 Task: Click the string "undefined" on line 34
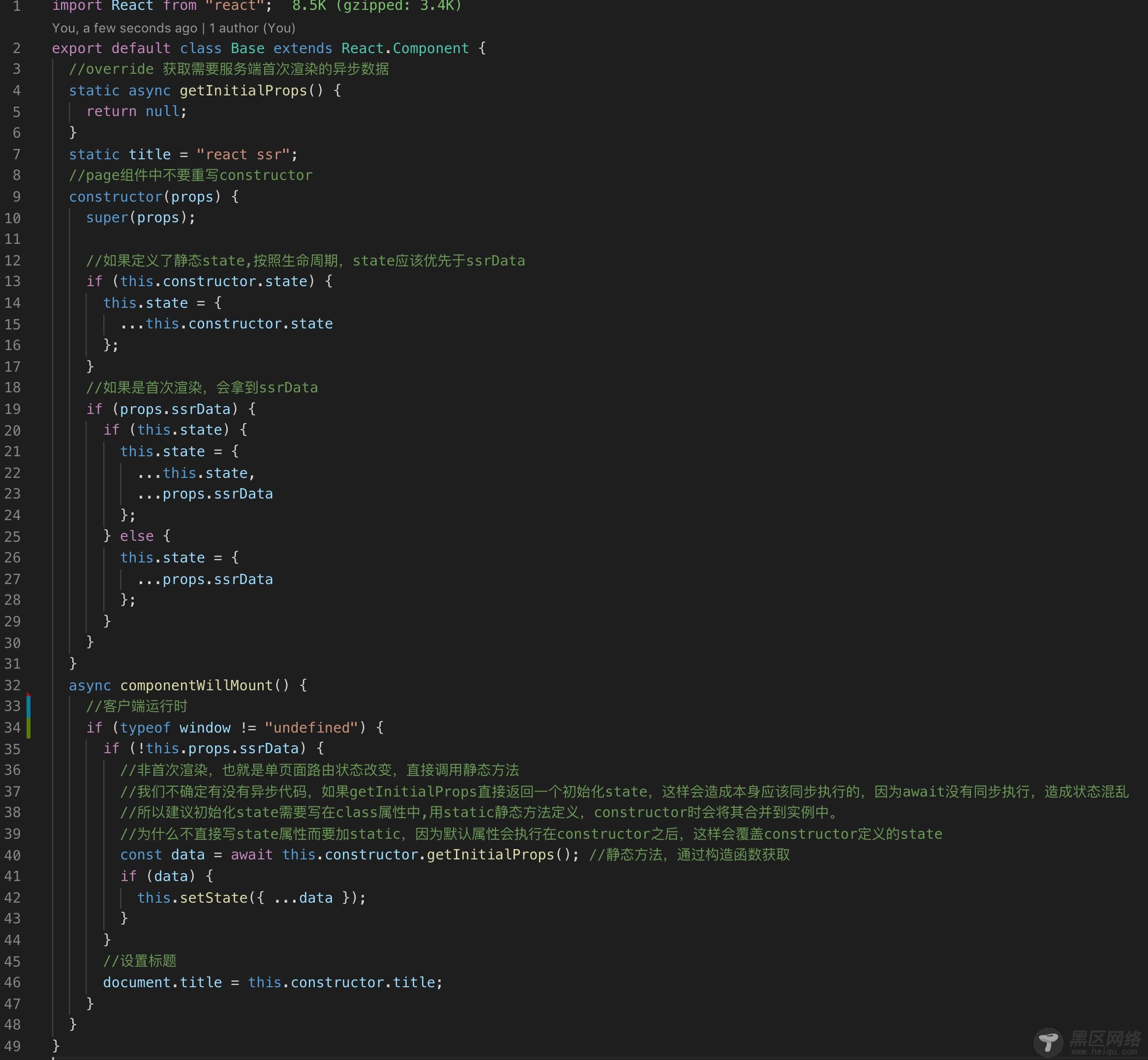[x=311, y=727]
